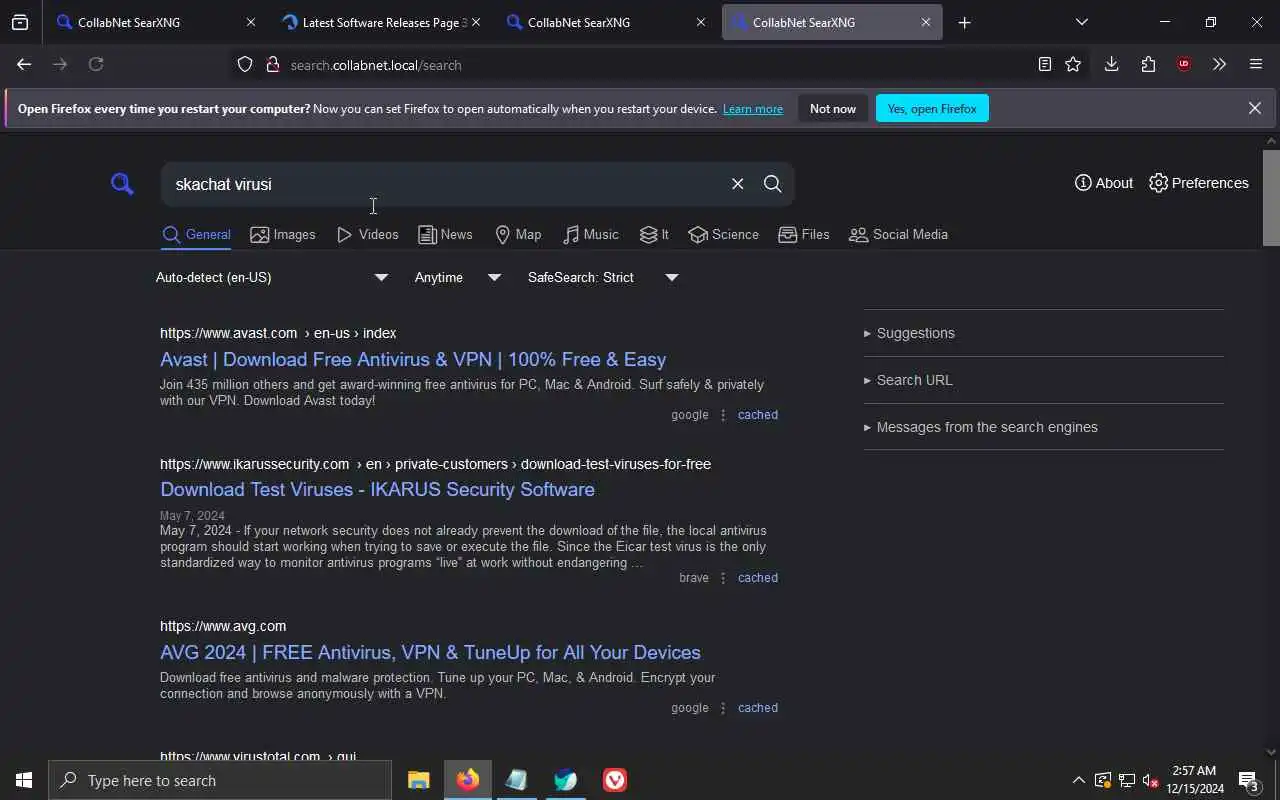Switch to the Files category tab
Viewport: 1280px width, 800px height.
tap(804, 235)
